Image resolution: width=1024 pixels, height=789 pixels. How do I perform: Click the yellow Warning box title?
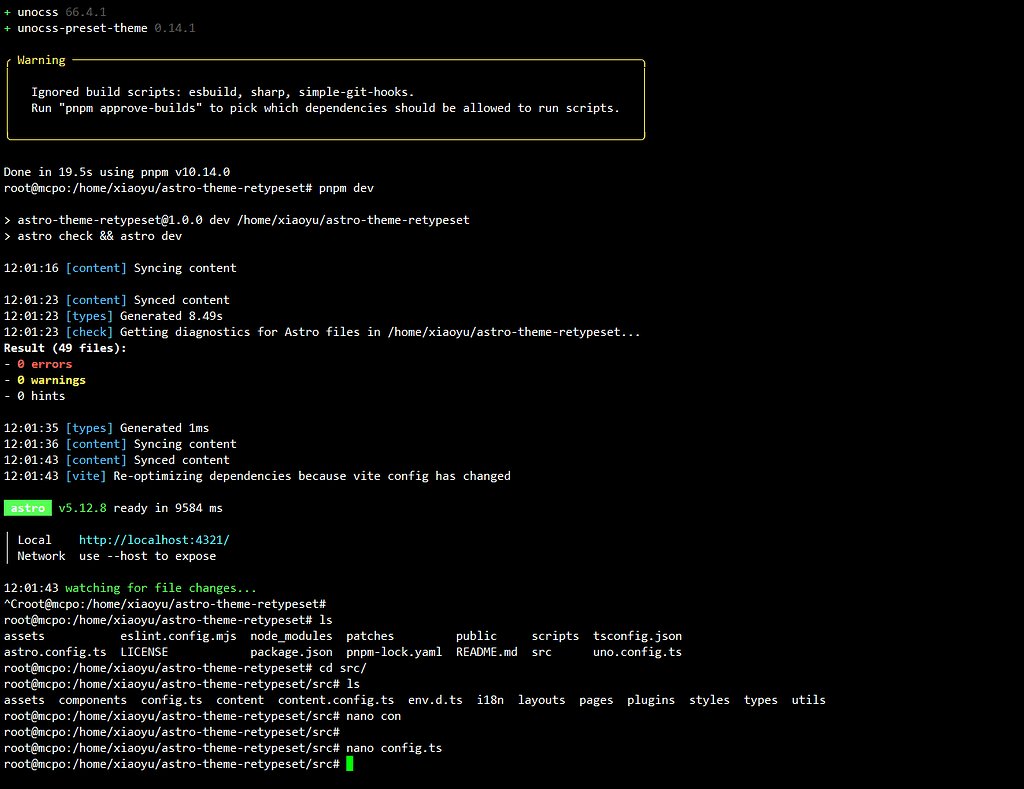[x=41, y=60]
